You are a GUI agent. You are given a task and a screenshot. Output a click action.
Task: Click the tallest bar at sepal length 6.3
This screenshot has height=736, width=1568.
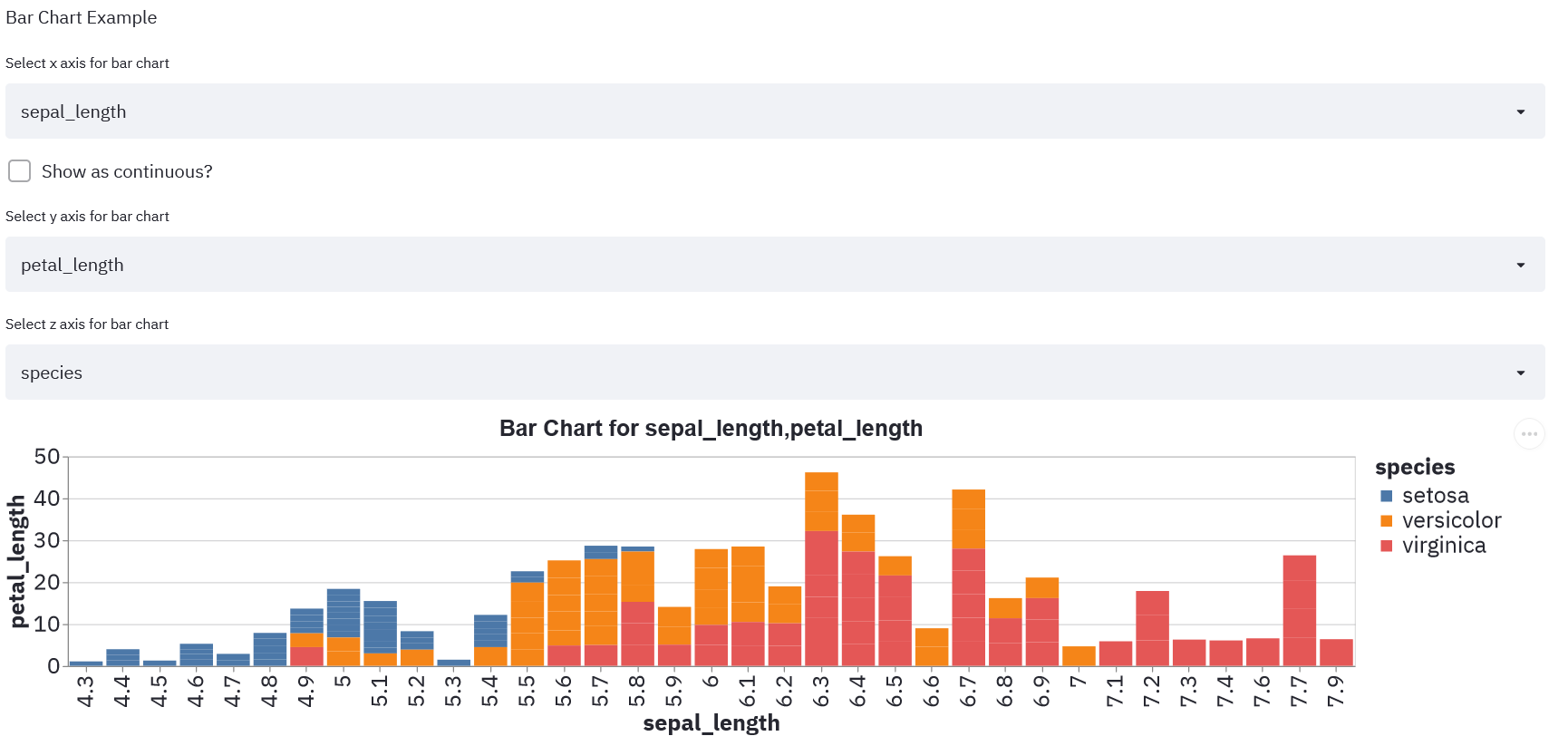821,569
